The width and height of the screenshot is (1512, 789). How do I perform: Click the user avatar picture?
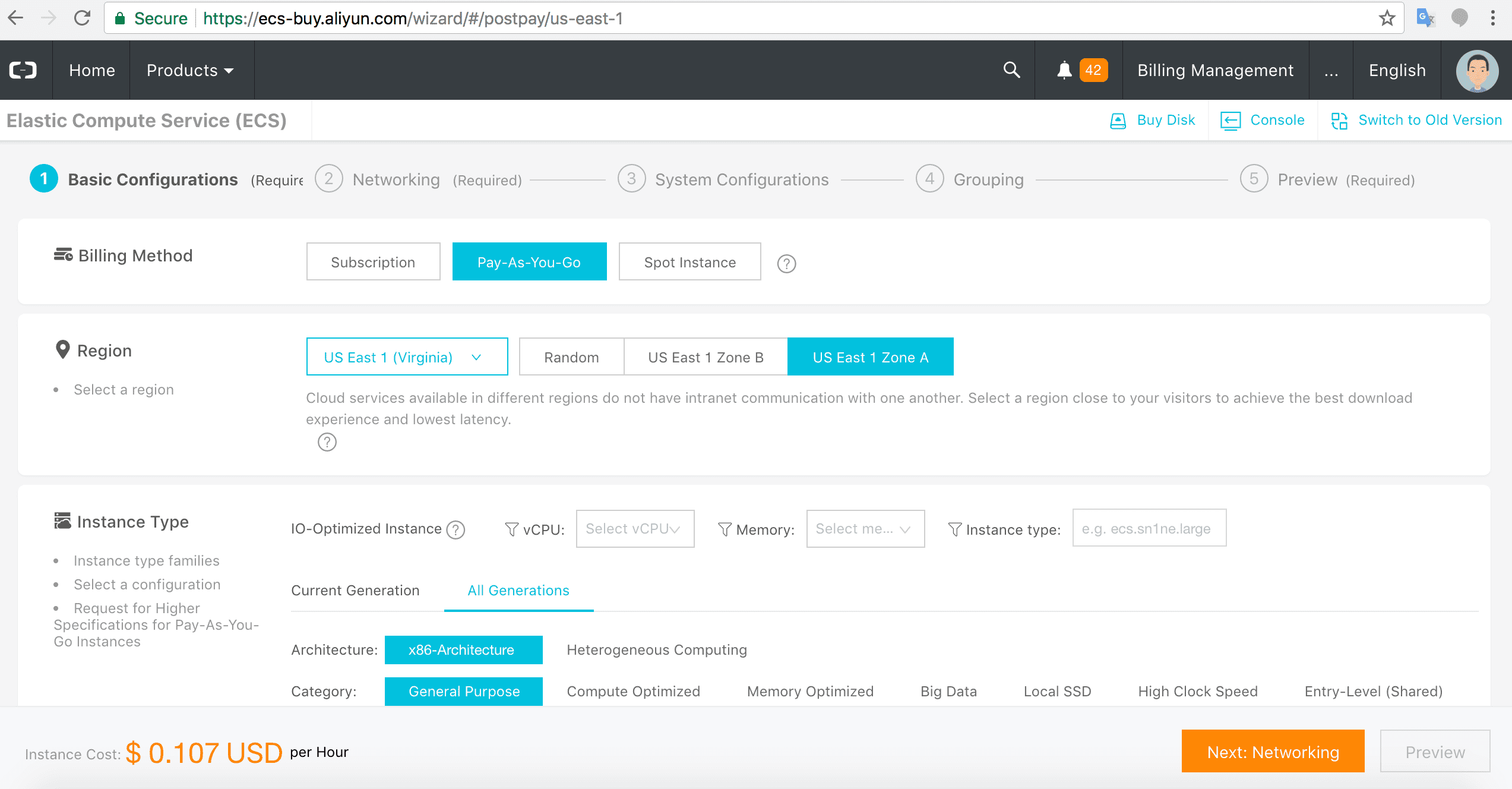pos(1476,71)
